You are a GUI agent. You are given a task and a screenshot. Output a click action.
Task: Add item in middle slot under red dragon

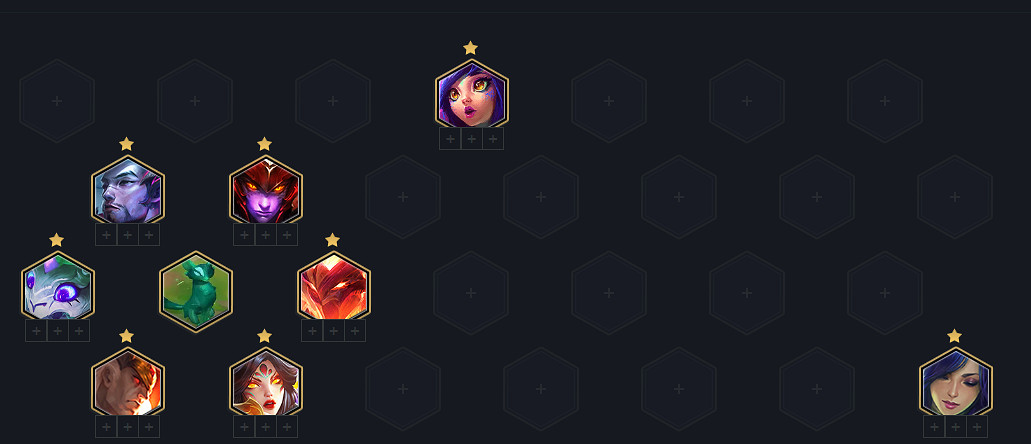[333, 331]
